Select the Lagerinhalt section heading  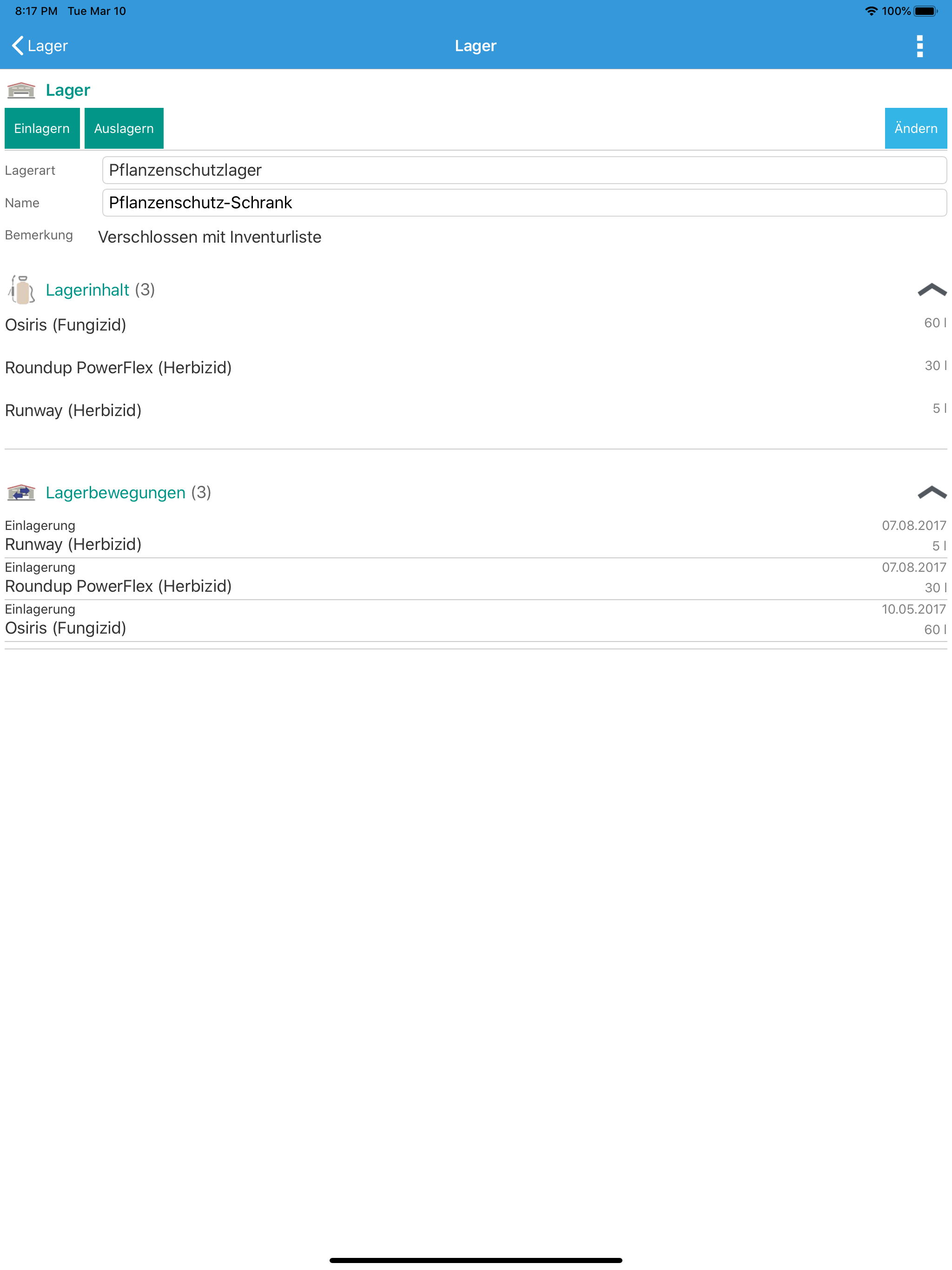tap(87, 290)
